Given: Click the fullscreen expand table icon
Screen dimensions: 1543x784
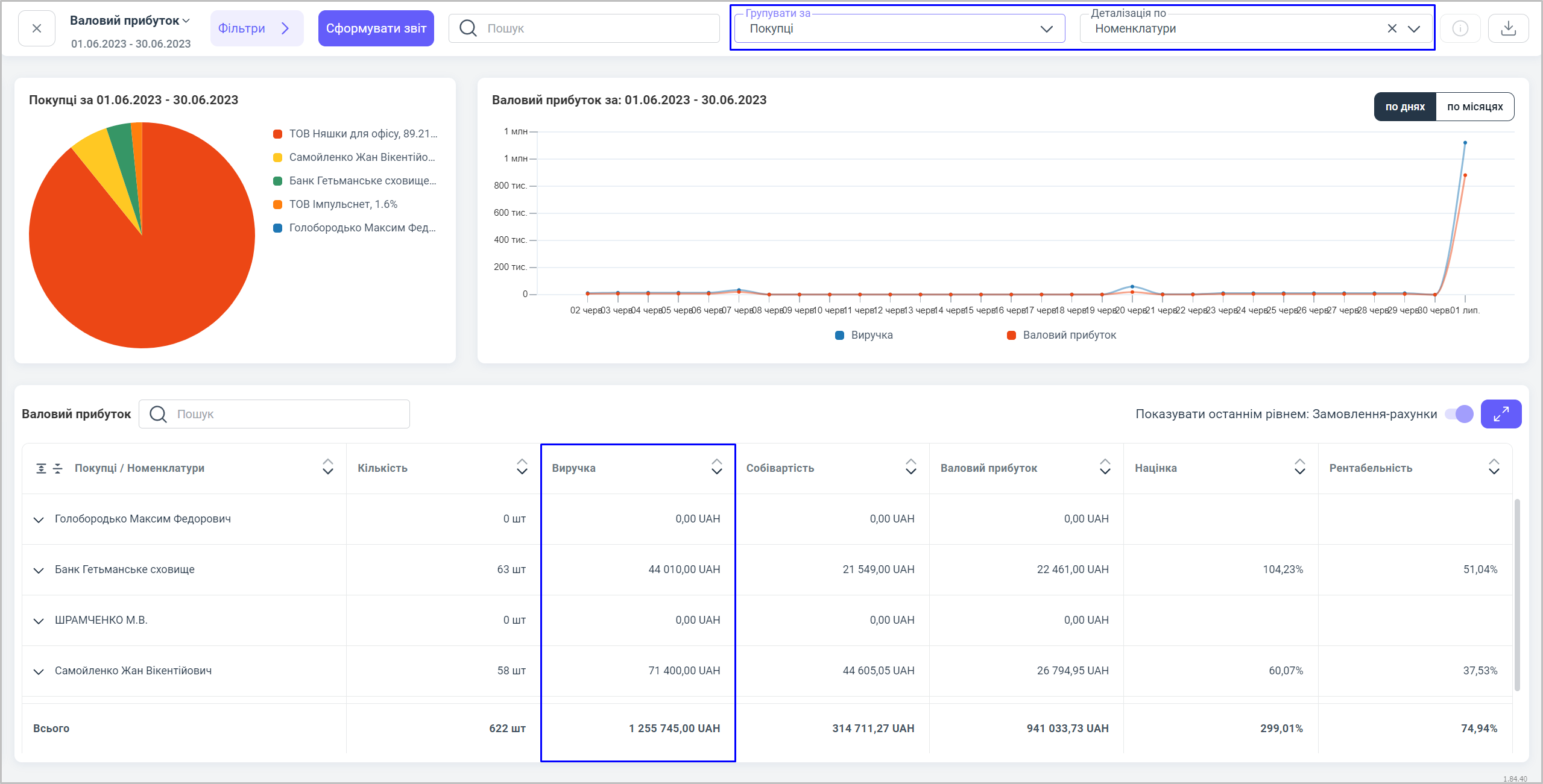Looking at the screenshot, I should (1500, 414).
